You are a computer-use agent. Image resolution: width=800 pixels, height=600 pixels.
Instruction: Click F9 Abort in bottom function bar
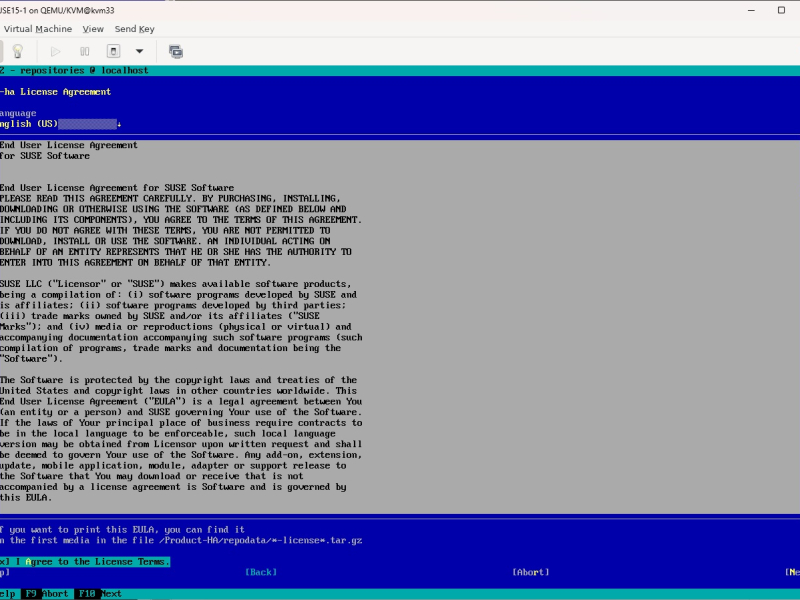coord(46,594)
